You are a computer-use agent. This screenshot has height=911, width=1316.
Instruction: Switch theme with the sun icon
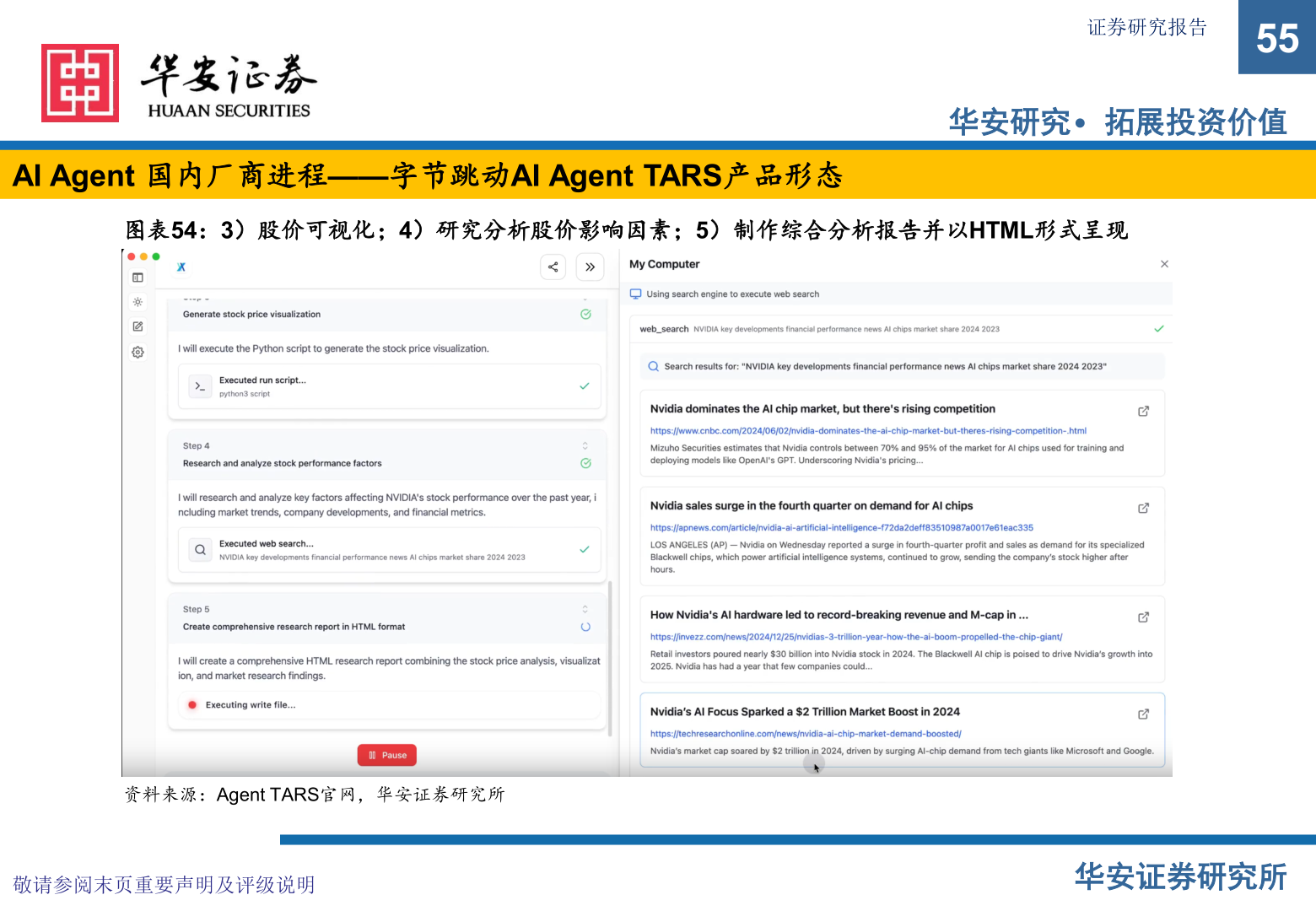pyautogui.click(x=138, y=302)
